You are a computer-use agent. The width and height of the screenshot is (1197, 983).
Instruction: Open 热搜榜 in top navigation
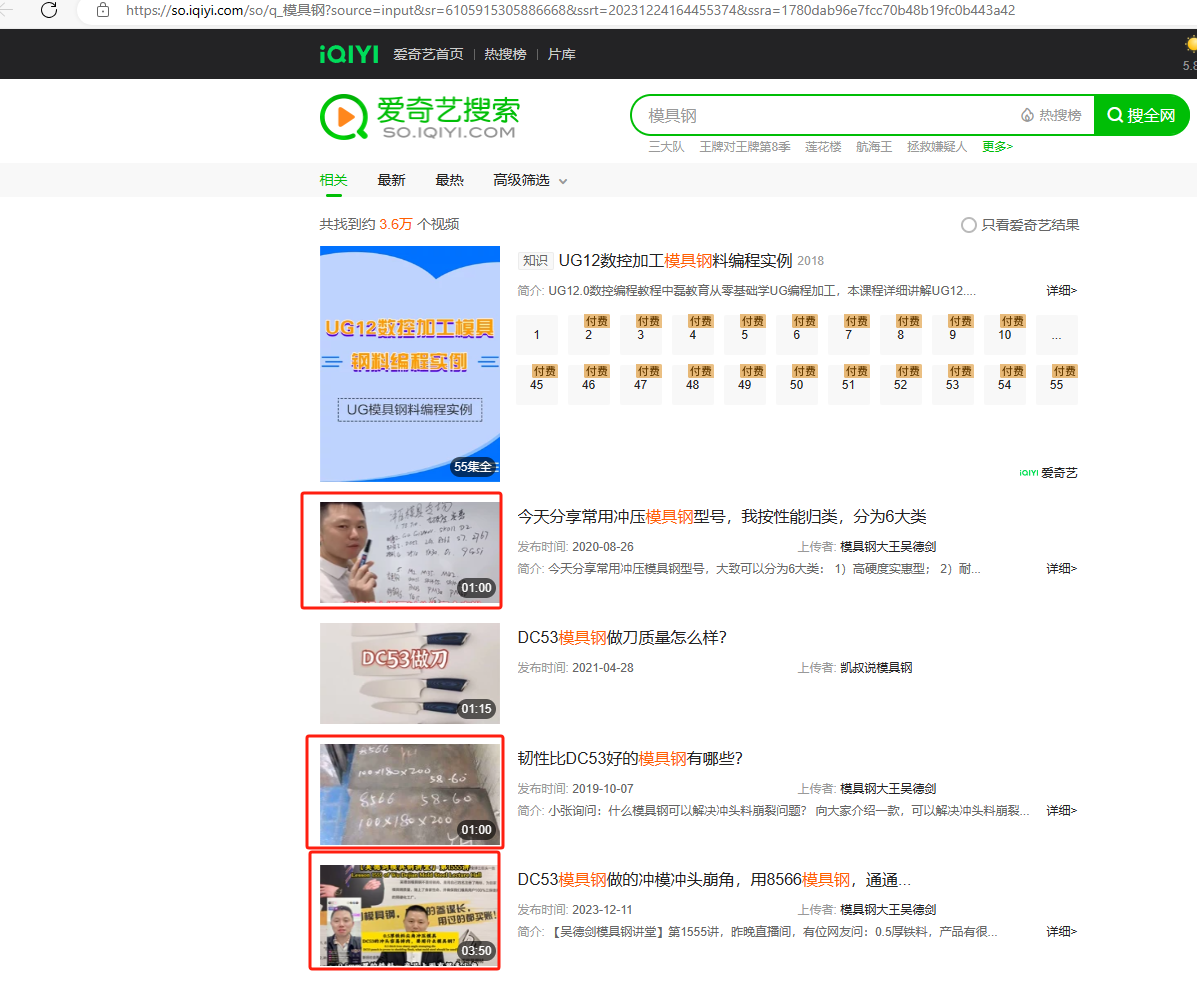click(x=505, y=54)
